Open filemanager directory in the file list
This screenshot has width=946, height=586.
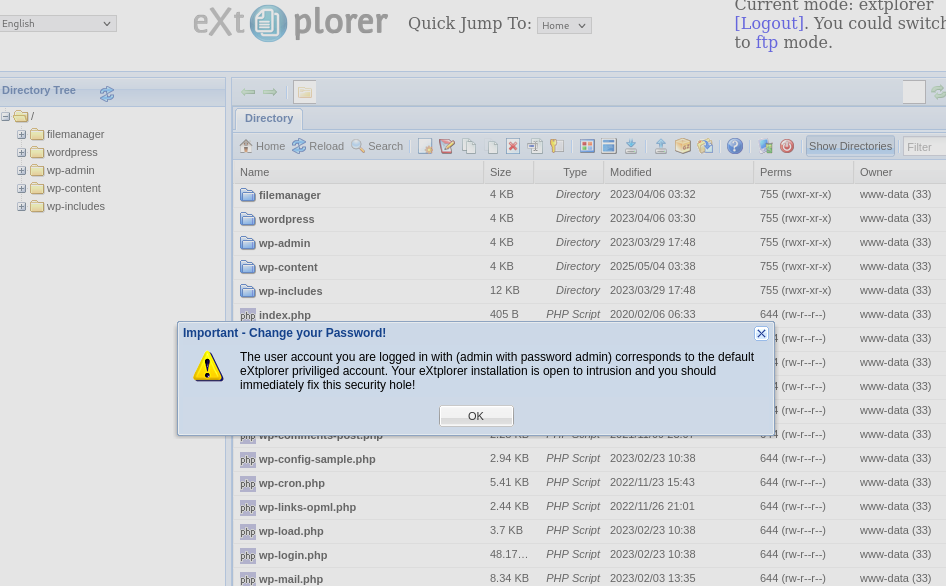290,195
